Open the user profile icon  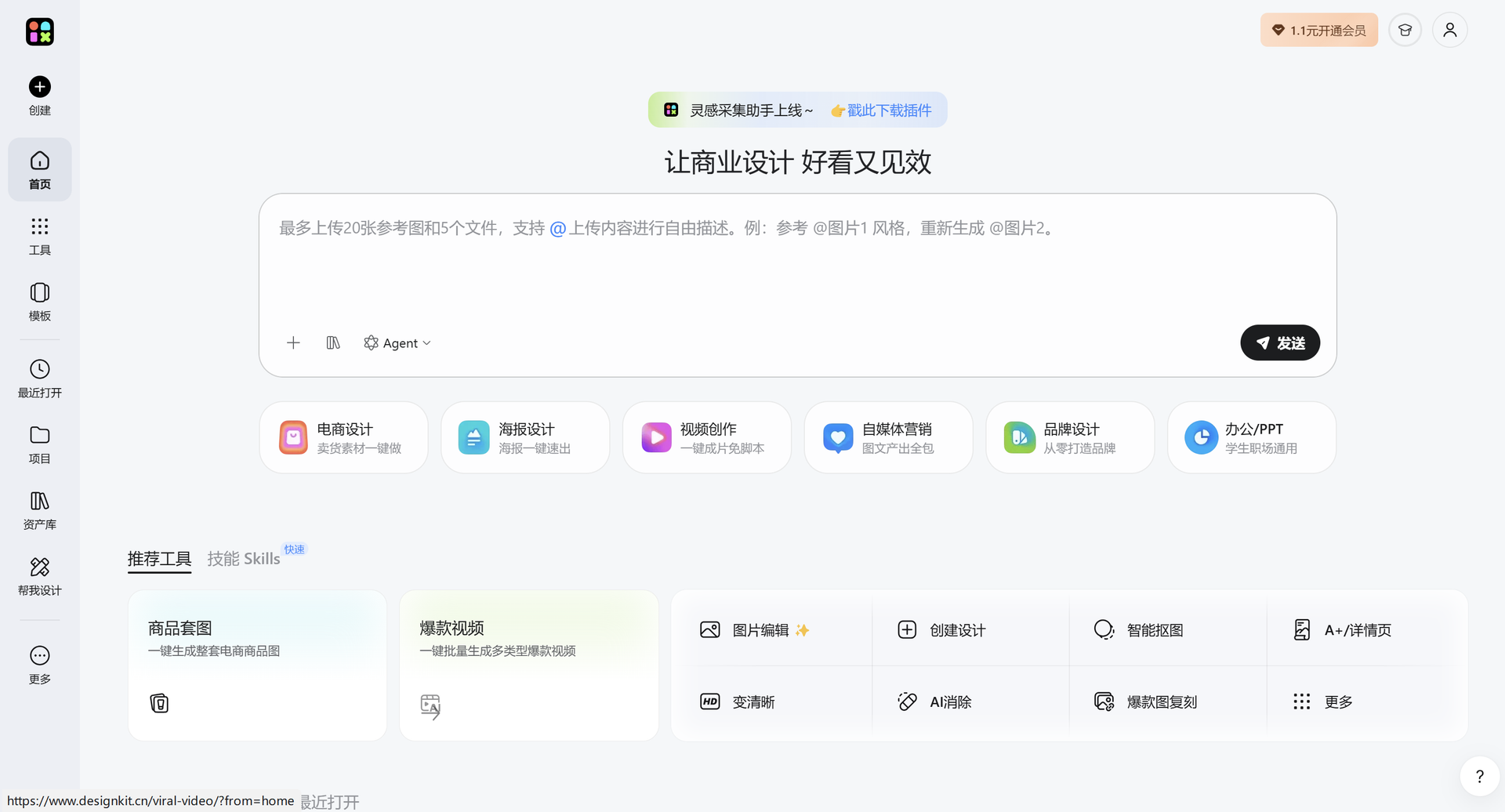1449,30
